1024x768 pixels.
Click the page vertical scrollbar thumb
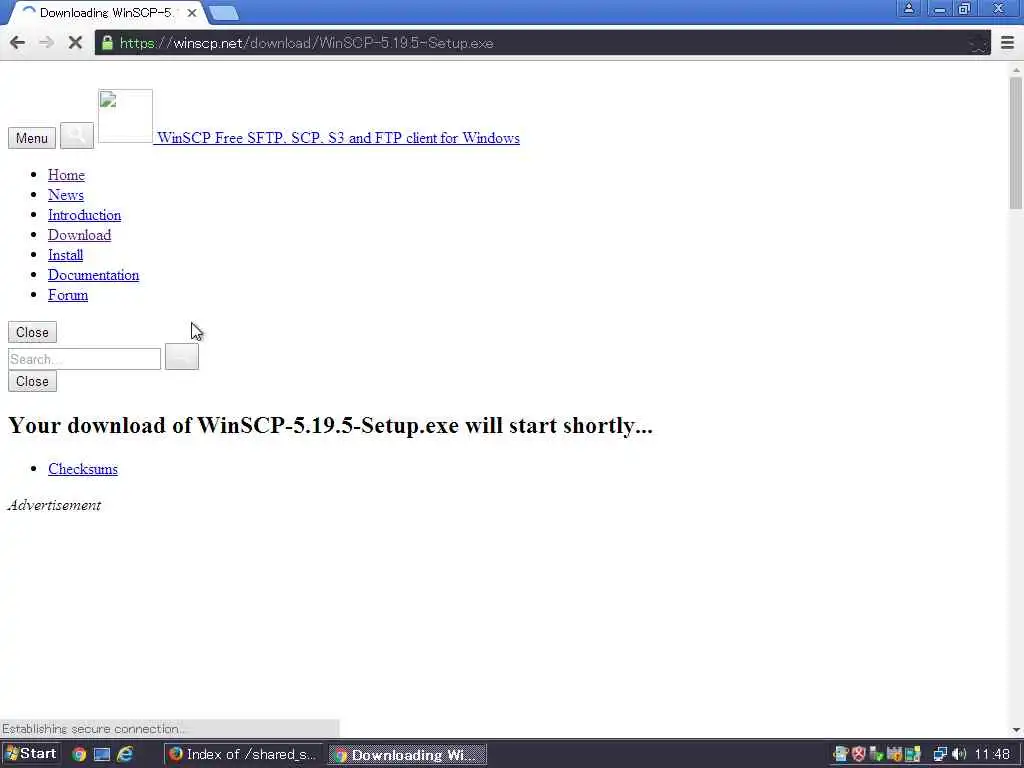pyautogui.click(x=1016, y=144)
